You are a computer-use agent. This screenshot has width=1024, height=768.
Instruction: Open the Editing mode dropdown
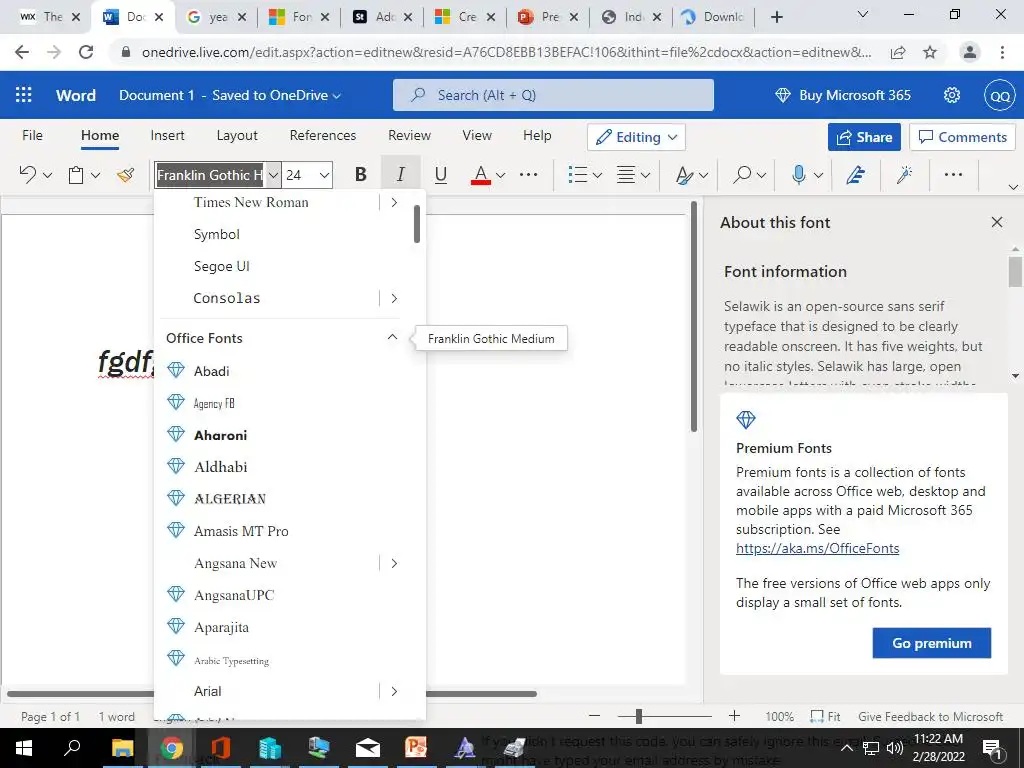(635, 137)
